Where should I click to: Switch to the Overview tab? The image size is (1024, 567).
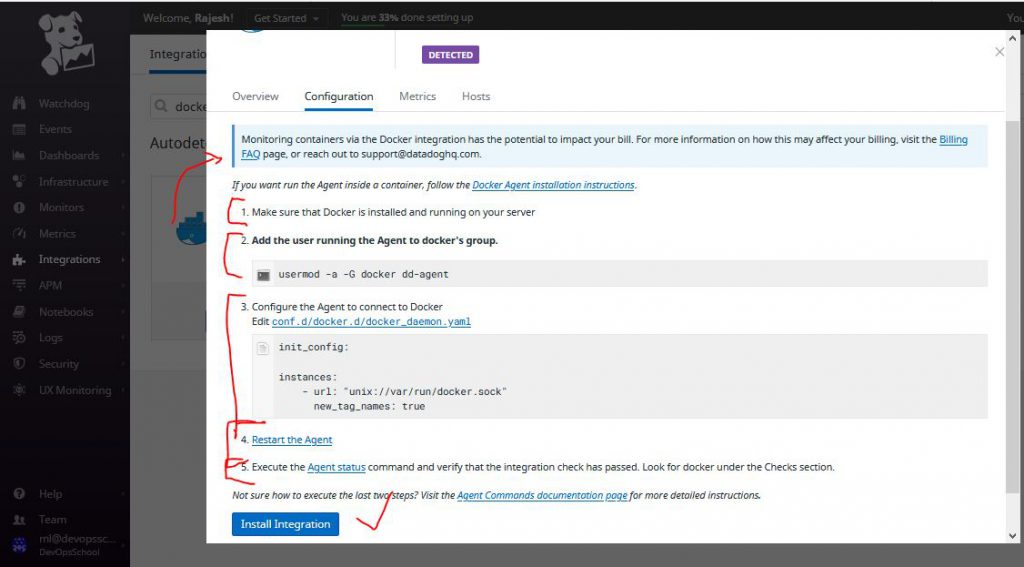tap(255, 97)
